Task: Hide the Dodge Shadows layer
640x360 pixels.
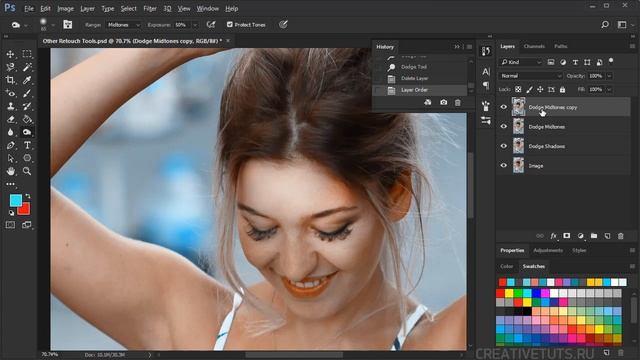Action: click(x=504, y=146)
